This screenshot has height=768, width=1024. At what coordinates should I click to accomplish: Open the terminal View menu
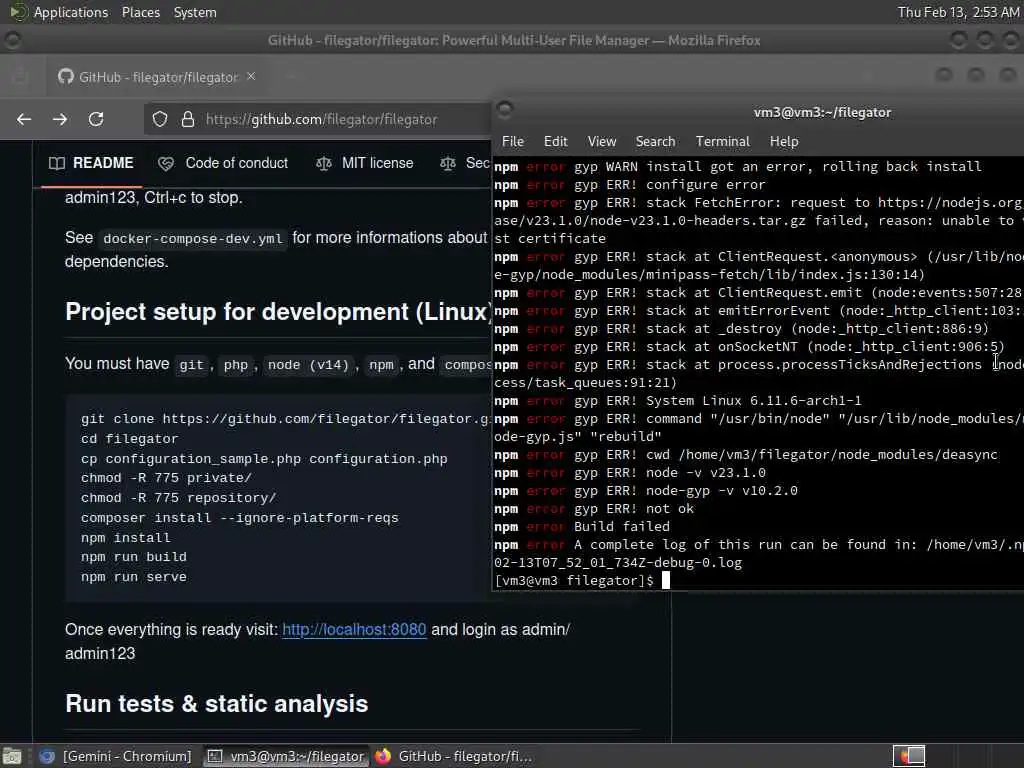click(601, 141)
